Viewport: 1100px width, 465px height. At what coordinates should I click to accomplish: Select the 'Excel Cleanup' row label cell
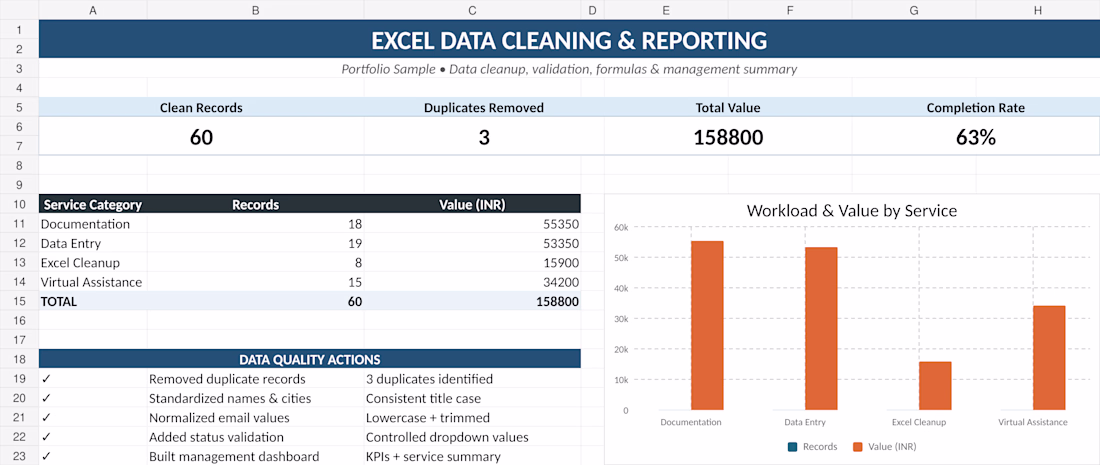click(x=93, y=262)
